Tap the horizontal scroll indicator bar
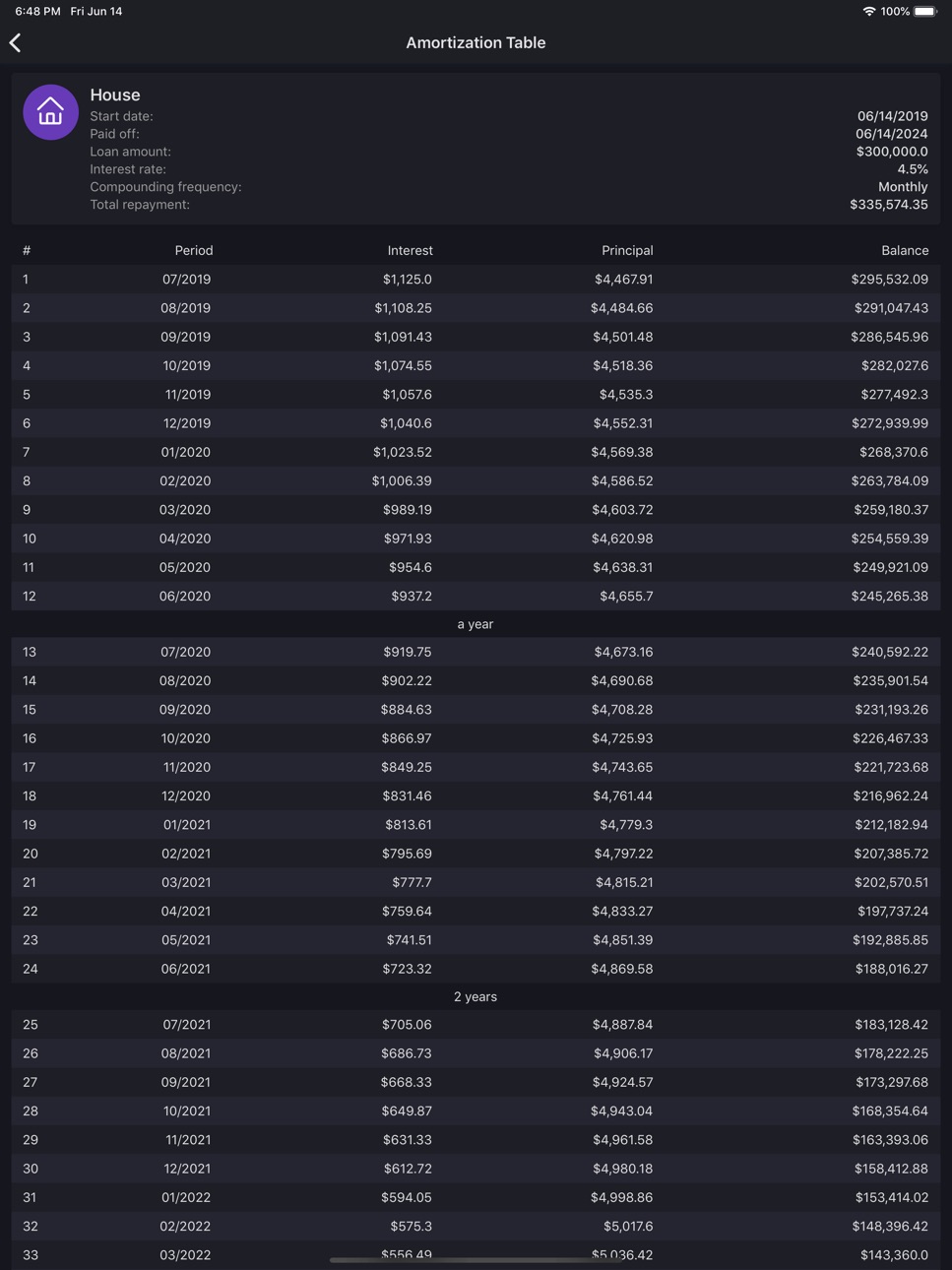The image size is (952, 1270). coord(476,1259)
